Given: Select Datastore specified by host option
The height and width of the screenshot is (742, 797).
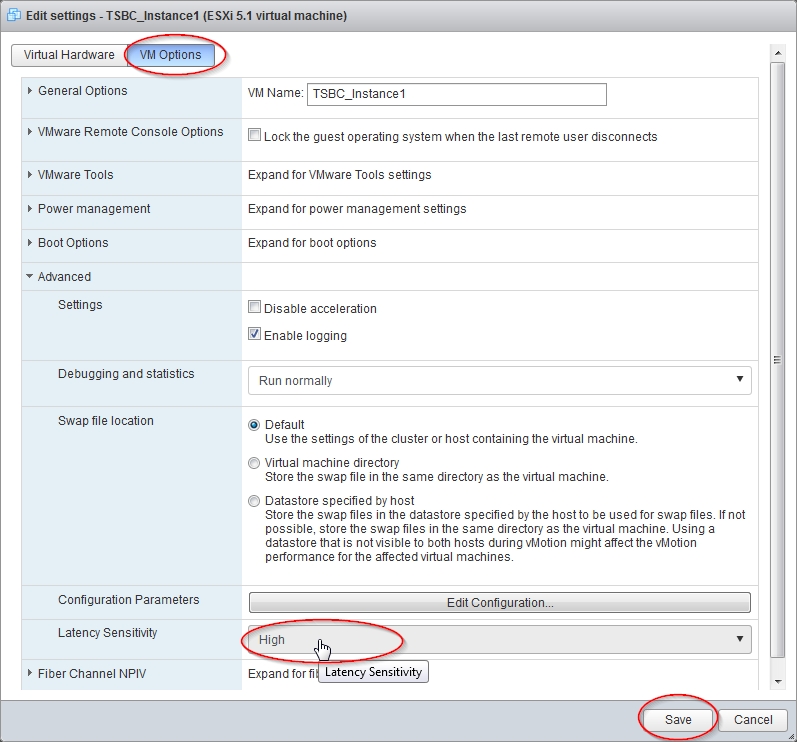Looking at the screenshot, I should coord(254,501).
